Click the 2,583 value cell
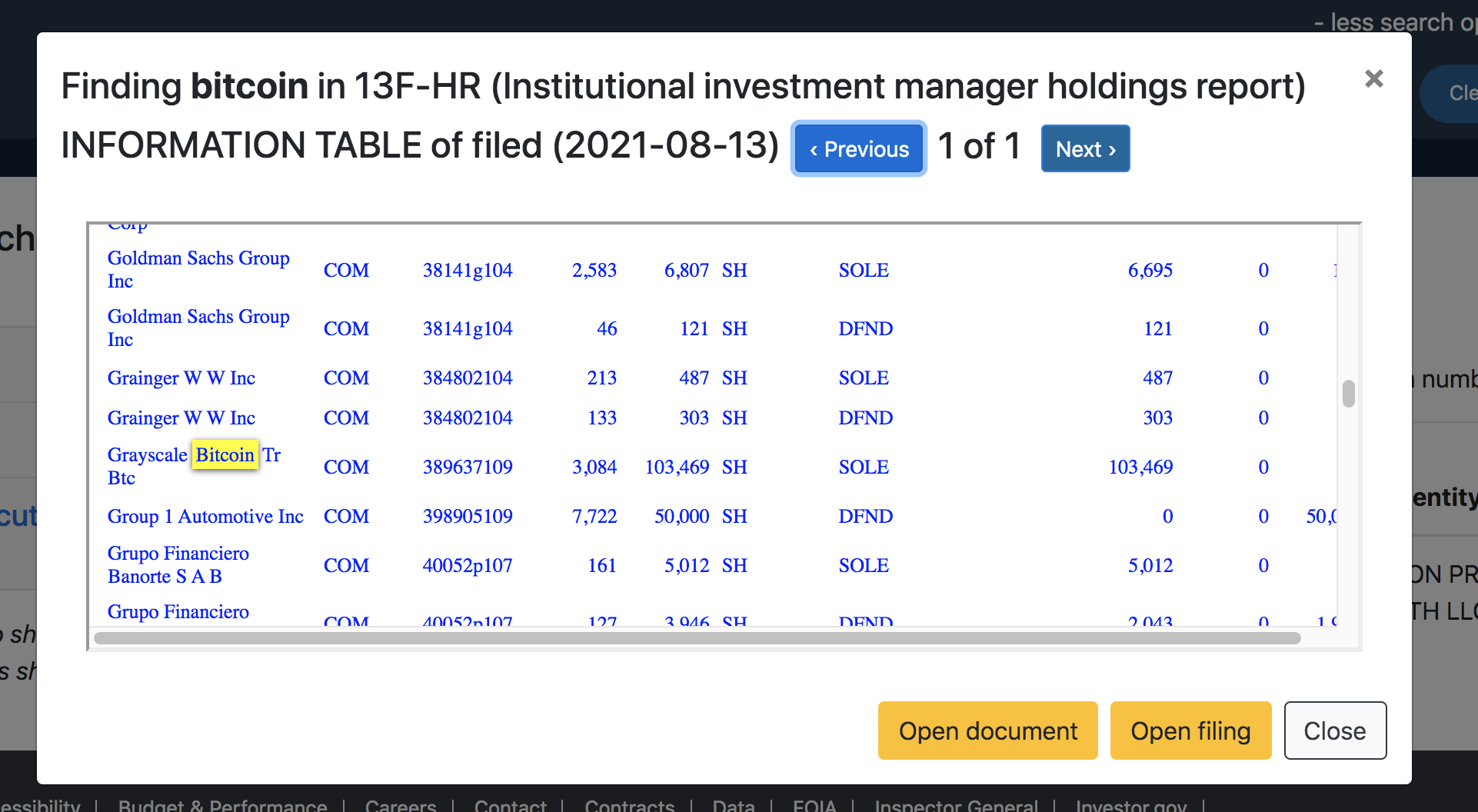This screenshot has height=812, width=1478. tap(594, 270)
